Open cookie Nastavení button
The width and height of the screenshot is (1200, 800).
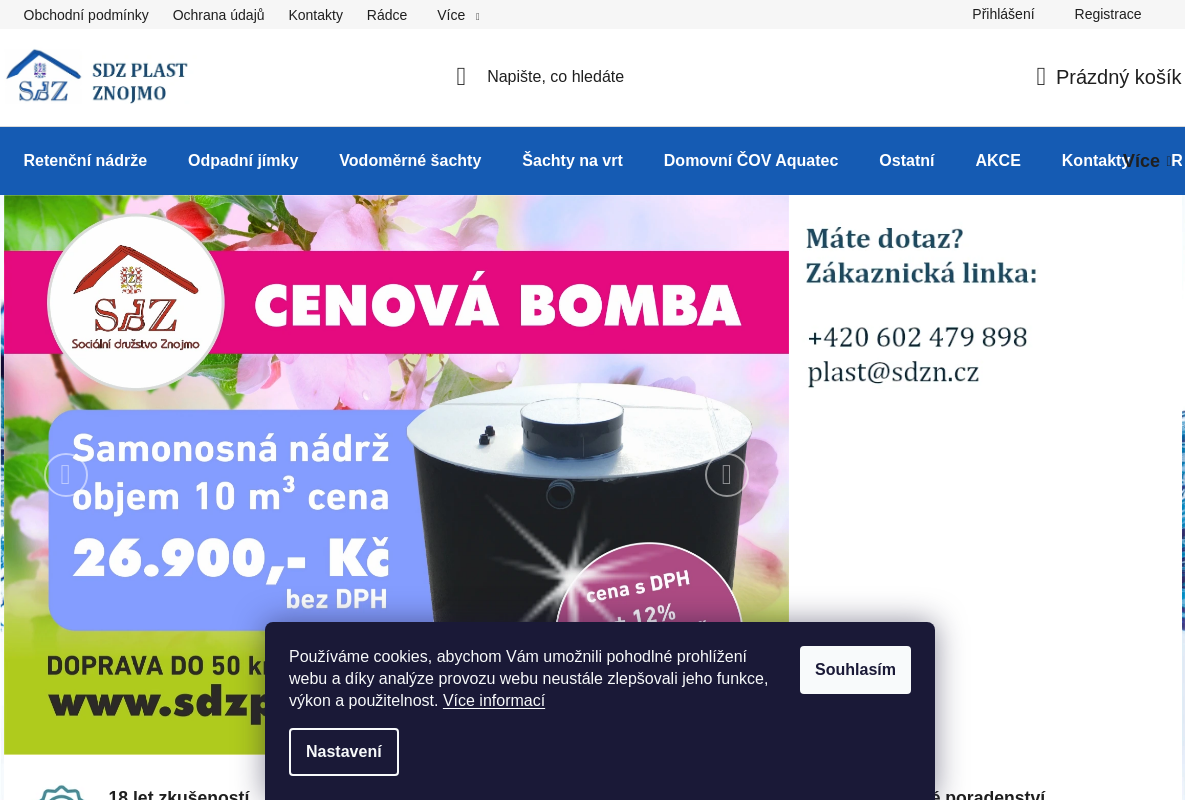[344, 752]
